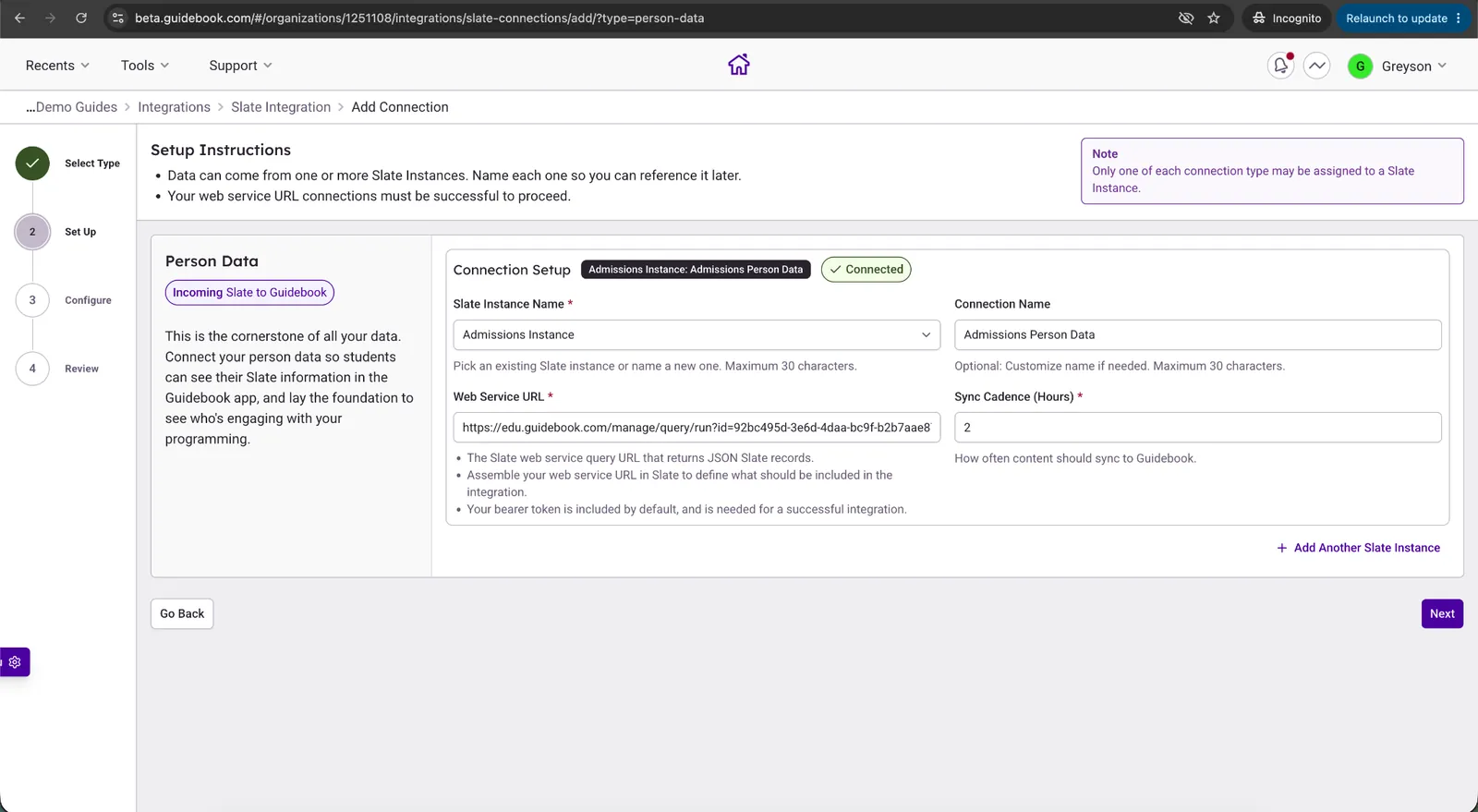
Task: Open the purple settings gear tab
Action: point(15,662)
